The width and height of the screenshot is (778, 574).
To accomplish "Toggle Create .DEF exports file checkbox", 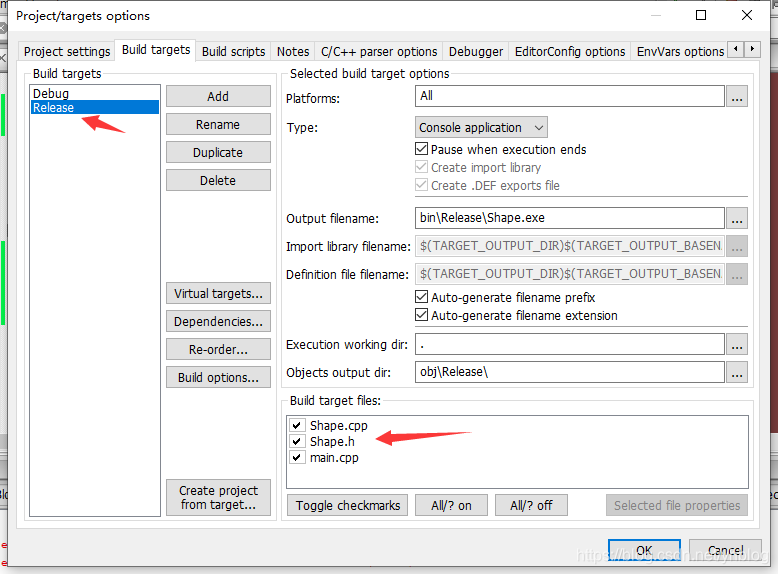I will point(421,185).
